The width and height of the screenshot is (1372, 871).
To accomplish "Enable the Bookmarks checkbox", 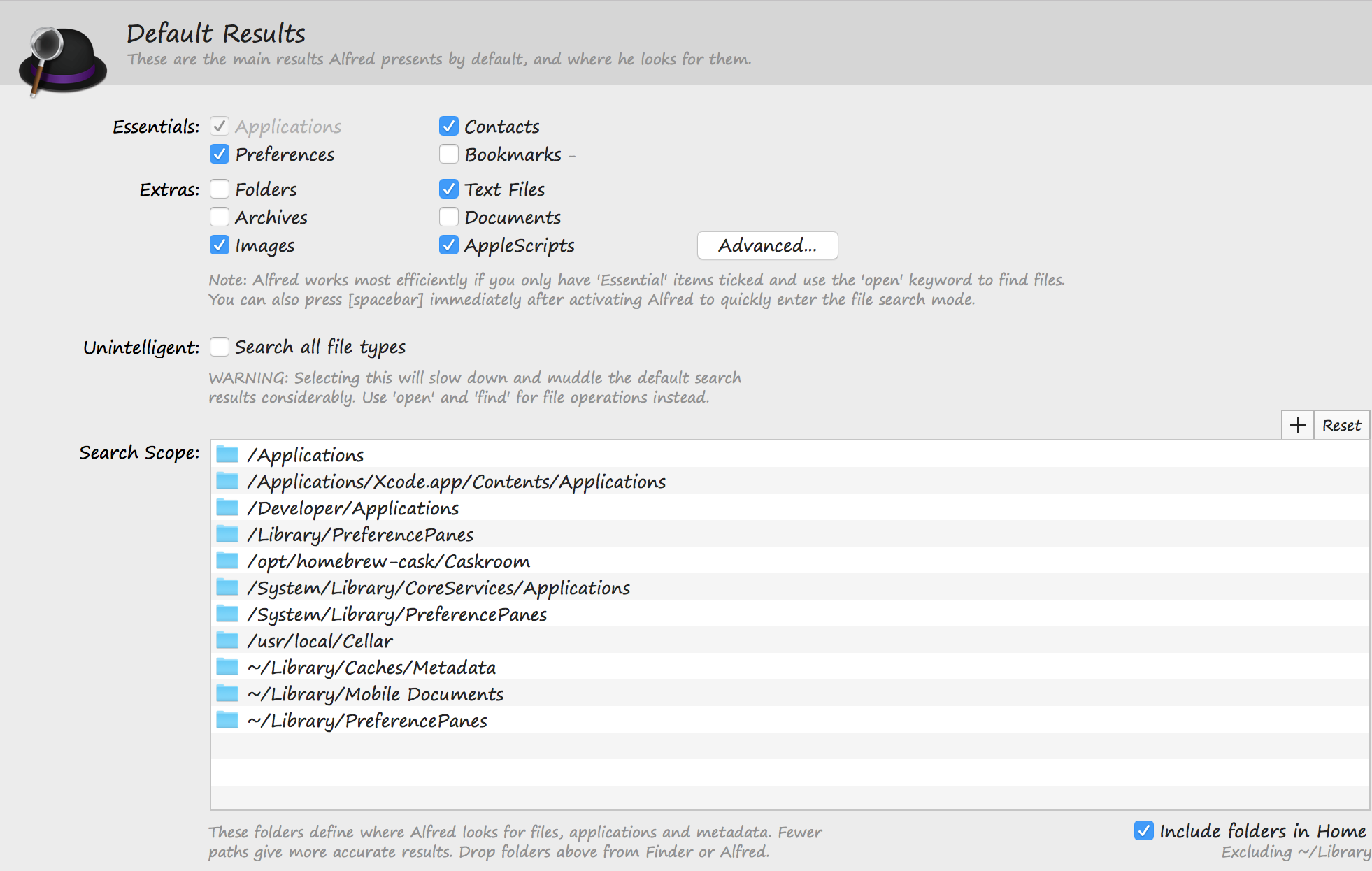I will 449,154.
